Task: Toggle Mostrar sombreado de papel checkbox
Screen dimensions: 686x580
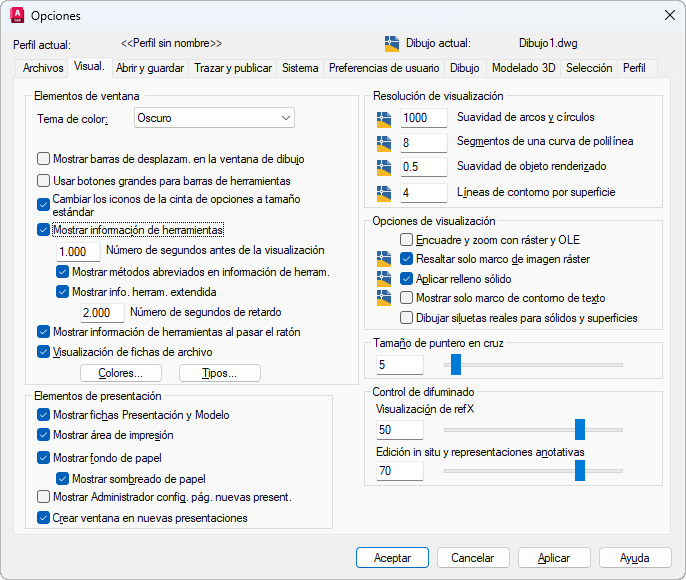Action: pos(63,479)
